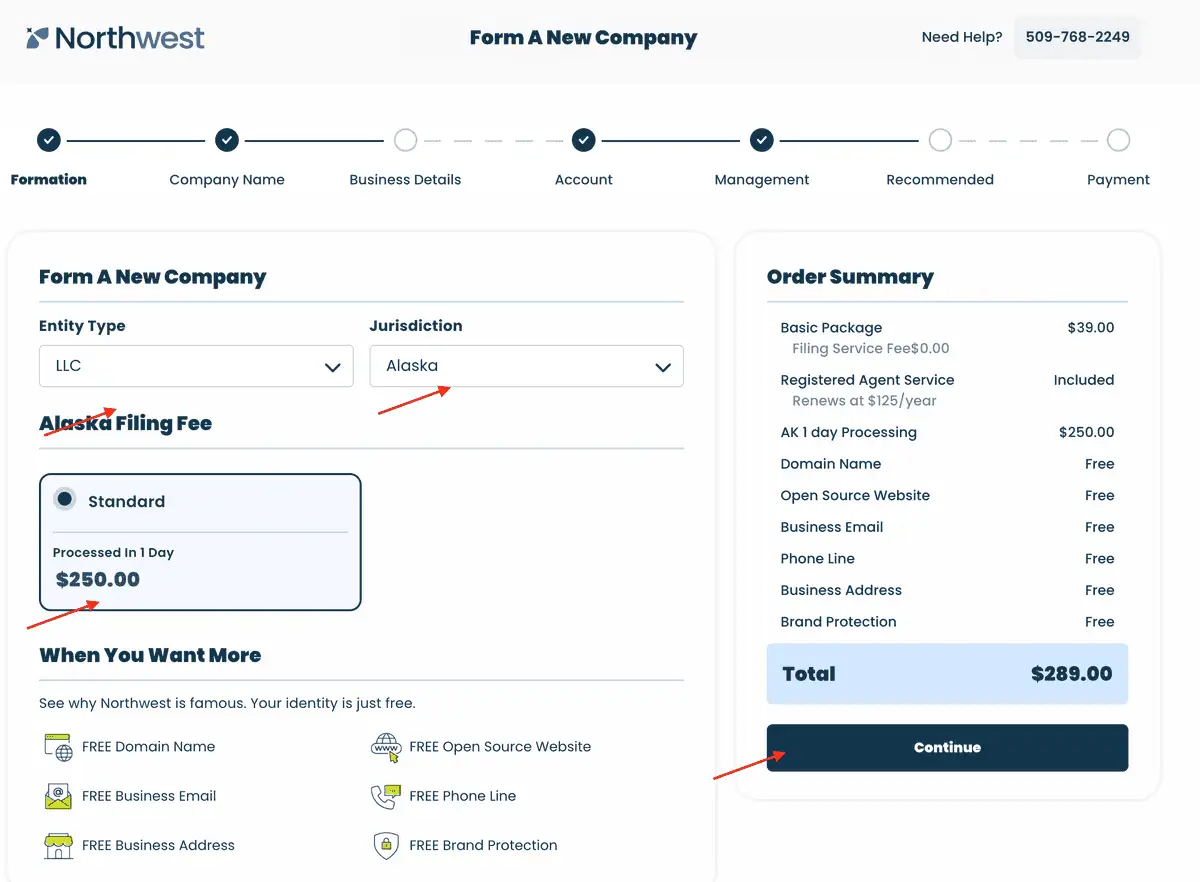Click the Filing Service Fee$0.00 text
The width and height of the screenshot is (1200, 882).
point(871,349)
